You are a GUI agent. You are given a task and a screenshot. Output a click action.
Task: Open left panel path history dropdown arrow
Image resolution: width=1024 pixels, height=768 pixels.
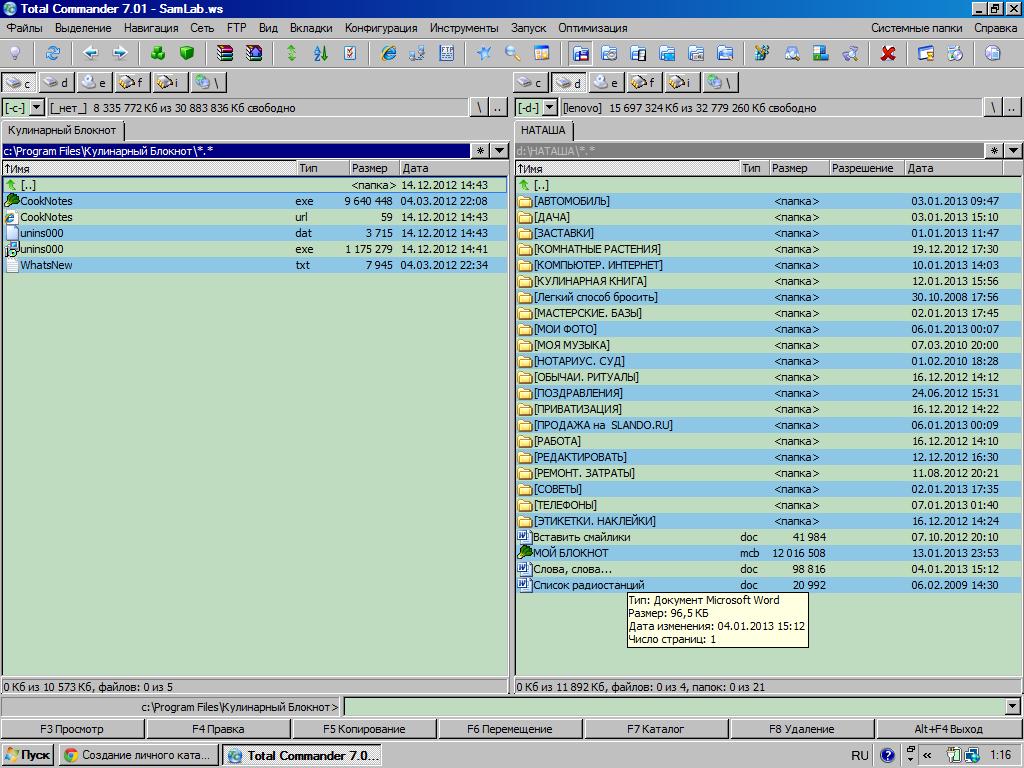(x=500, y=151)
